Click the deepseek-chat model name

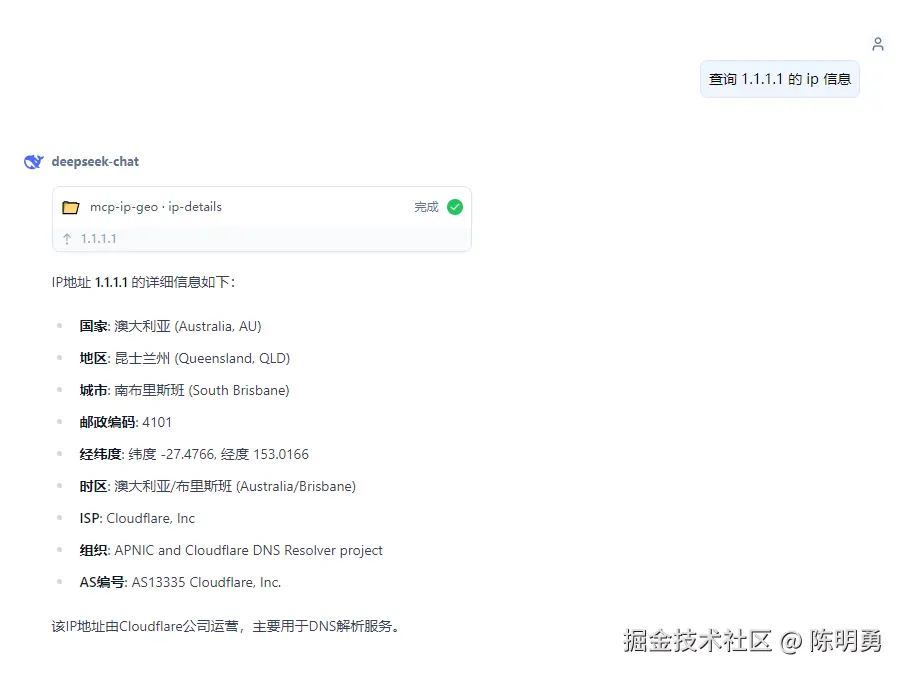click(96, 161)
